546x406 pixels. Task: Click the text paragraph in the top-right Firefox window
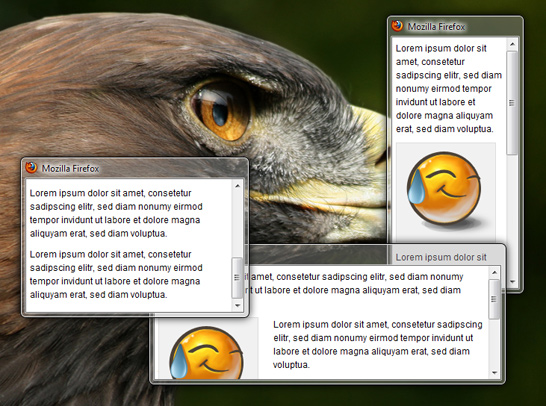448,88
